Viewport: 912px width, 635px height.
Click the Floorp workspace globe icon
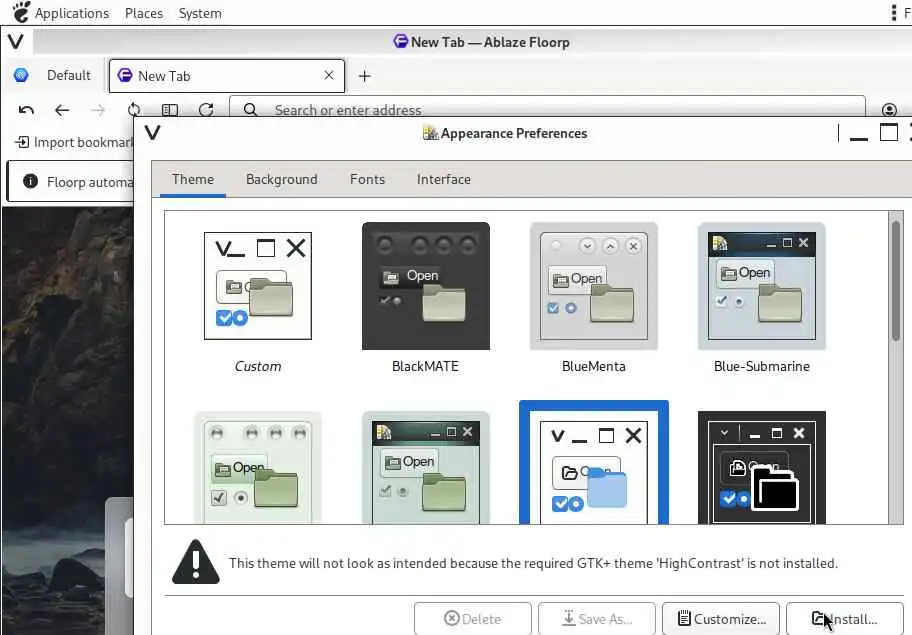21,75
